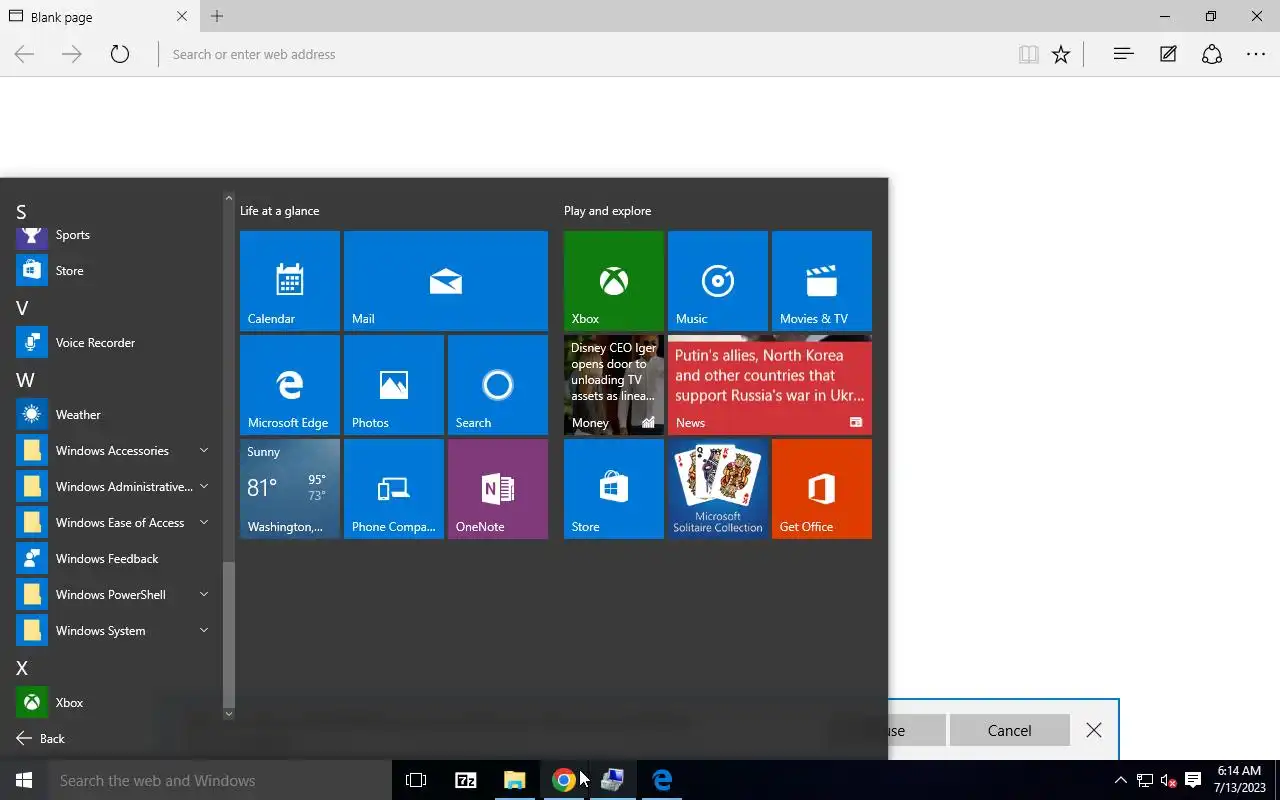The width and height of the screenshot is (1280, 800).
Task: Click the muted volume tray icon
Action: [x=1167, y=780]
